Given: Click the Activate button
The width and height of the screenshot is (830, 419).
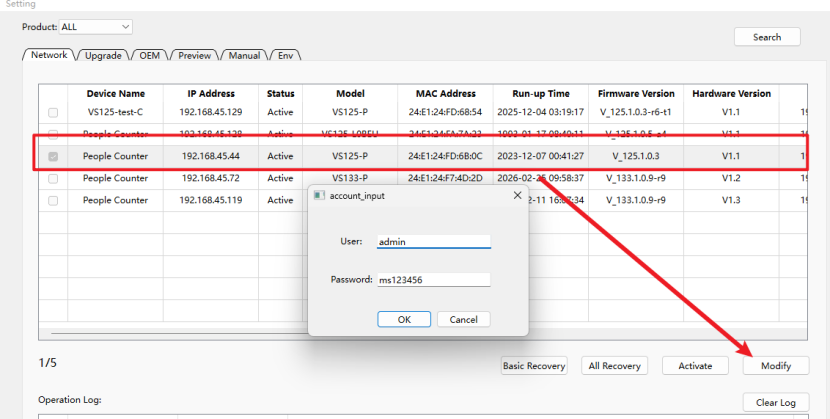Looking at the screenshot, I should coord(695,366).
